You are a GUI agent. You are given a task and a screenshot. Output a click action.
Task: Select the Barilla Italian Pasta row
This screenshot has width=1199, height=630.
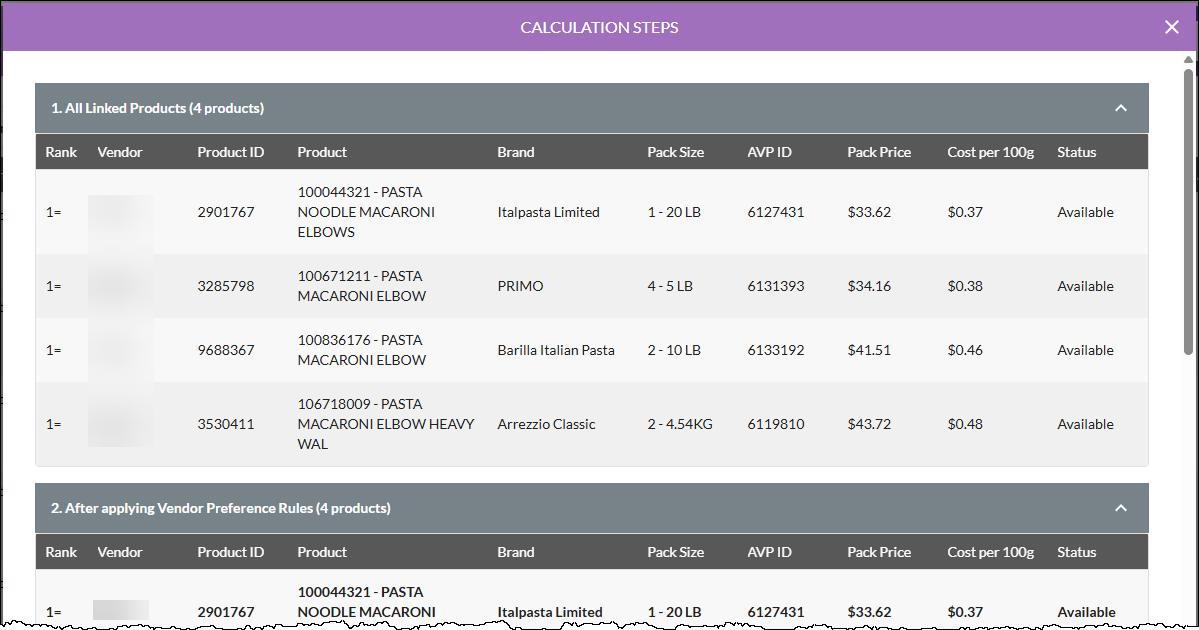point(592,350)
